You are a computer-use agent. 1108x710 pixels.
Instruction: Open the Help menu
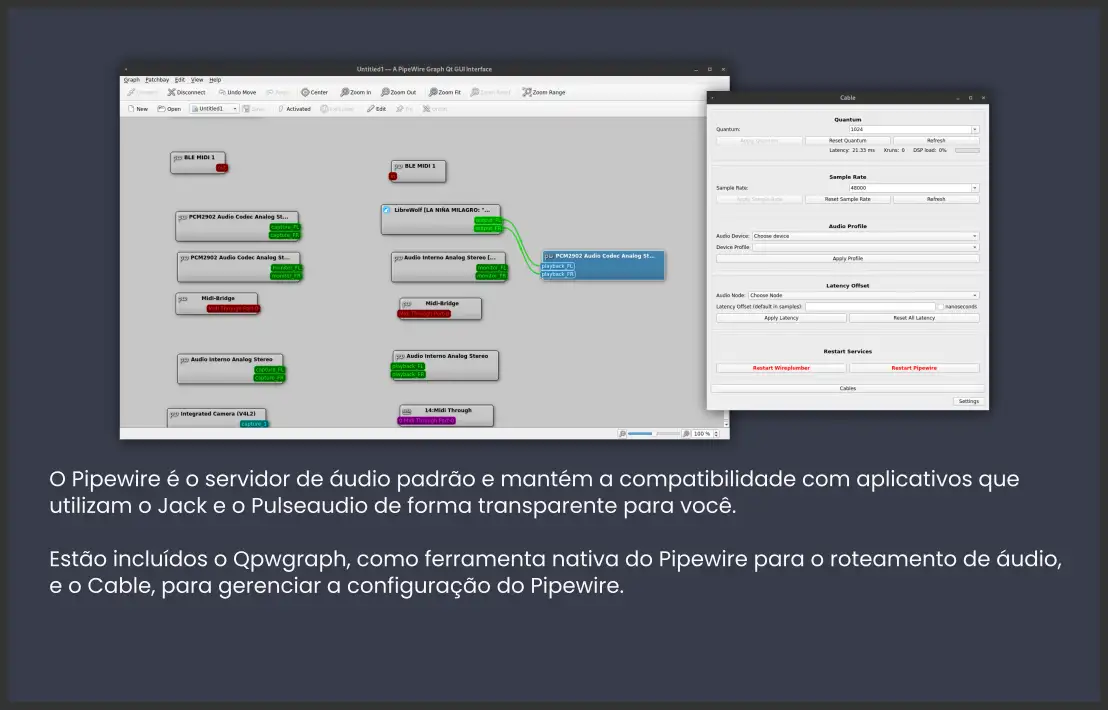point(215,80)
